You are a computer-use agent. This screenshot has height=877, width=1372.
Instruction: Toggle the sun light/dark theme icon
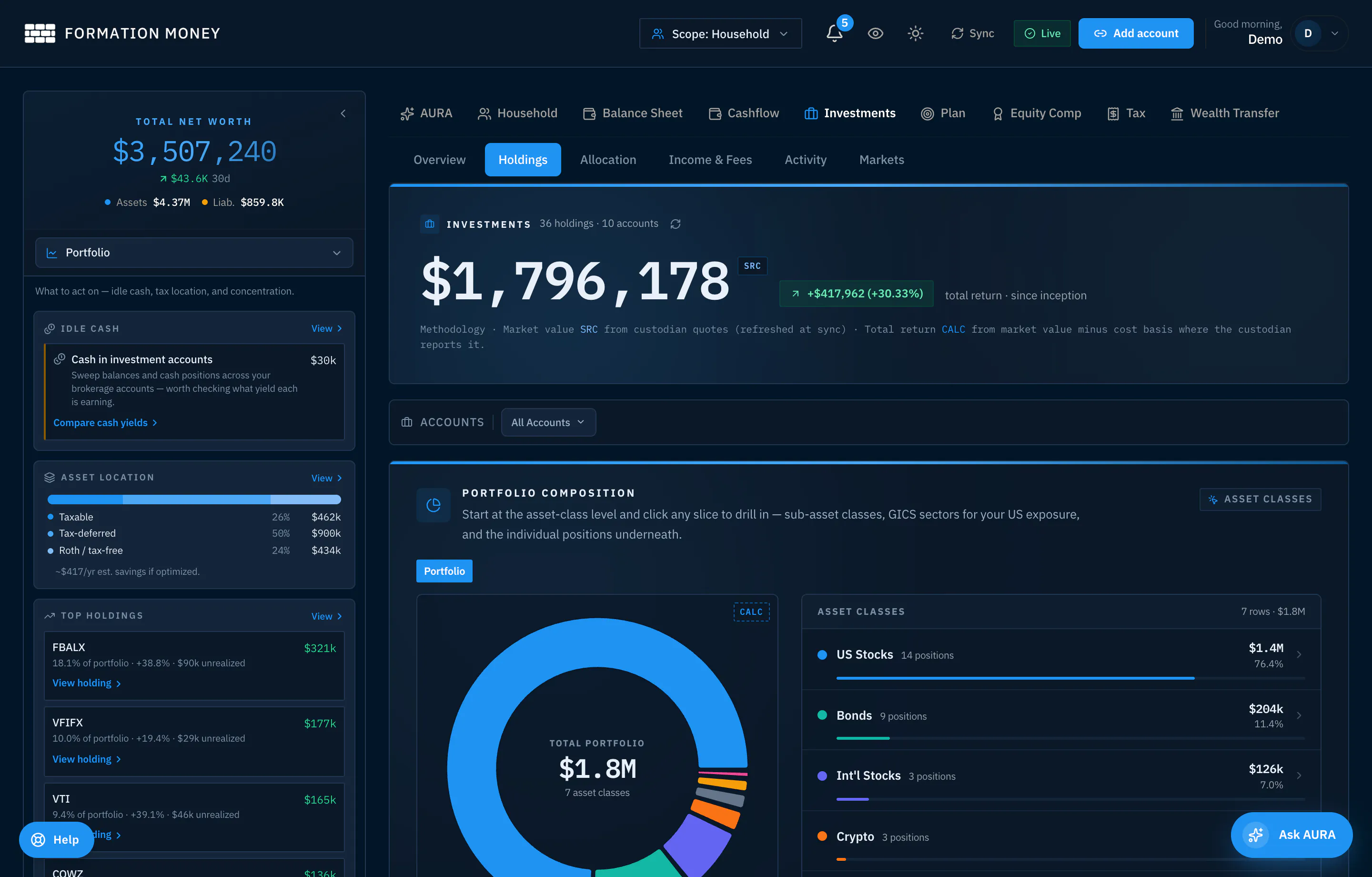[915, 33]
